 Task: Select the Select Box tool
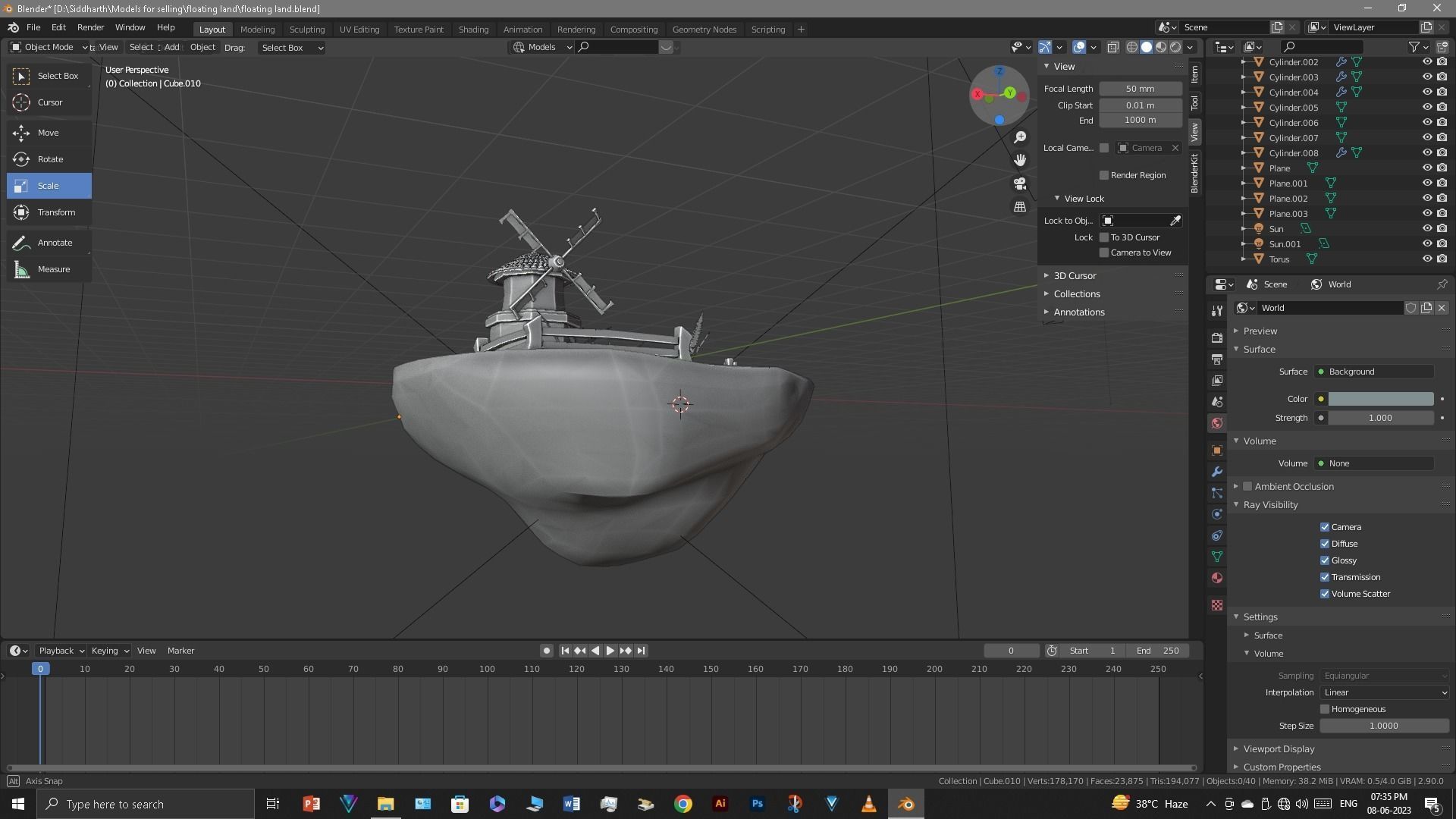point(49,76)
